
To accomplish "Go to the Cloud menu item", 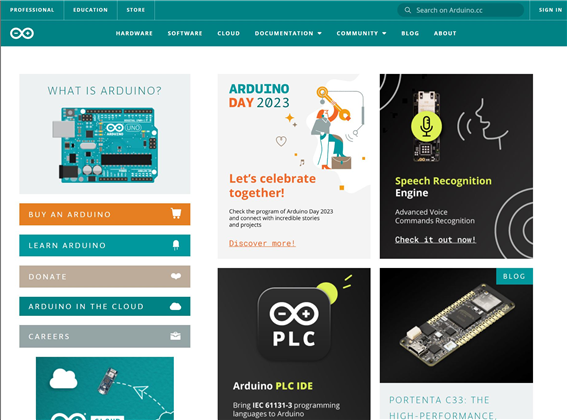I will click(x=229, y=33).
